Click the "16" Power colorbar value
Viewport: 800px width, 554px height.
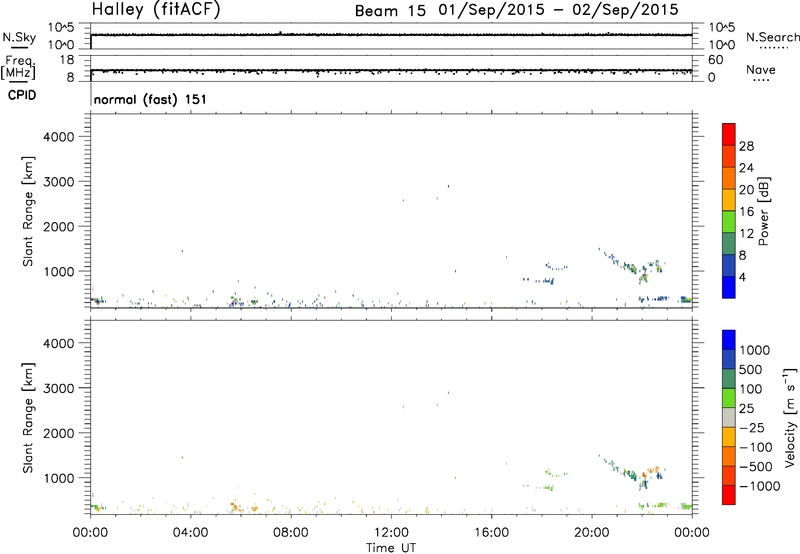click(x=746, y=212)
